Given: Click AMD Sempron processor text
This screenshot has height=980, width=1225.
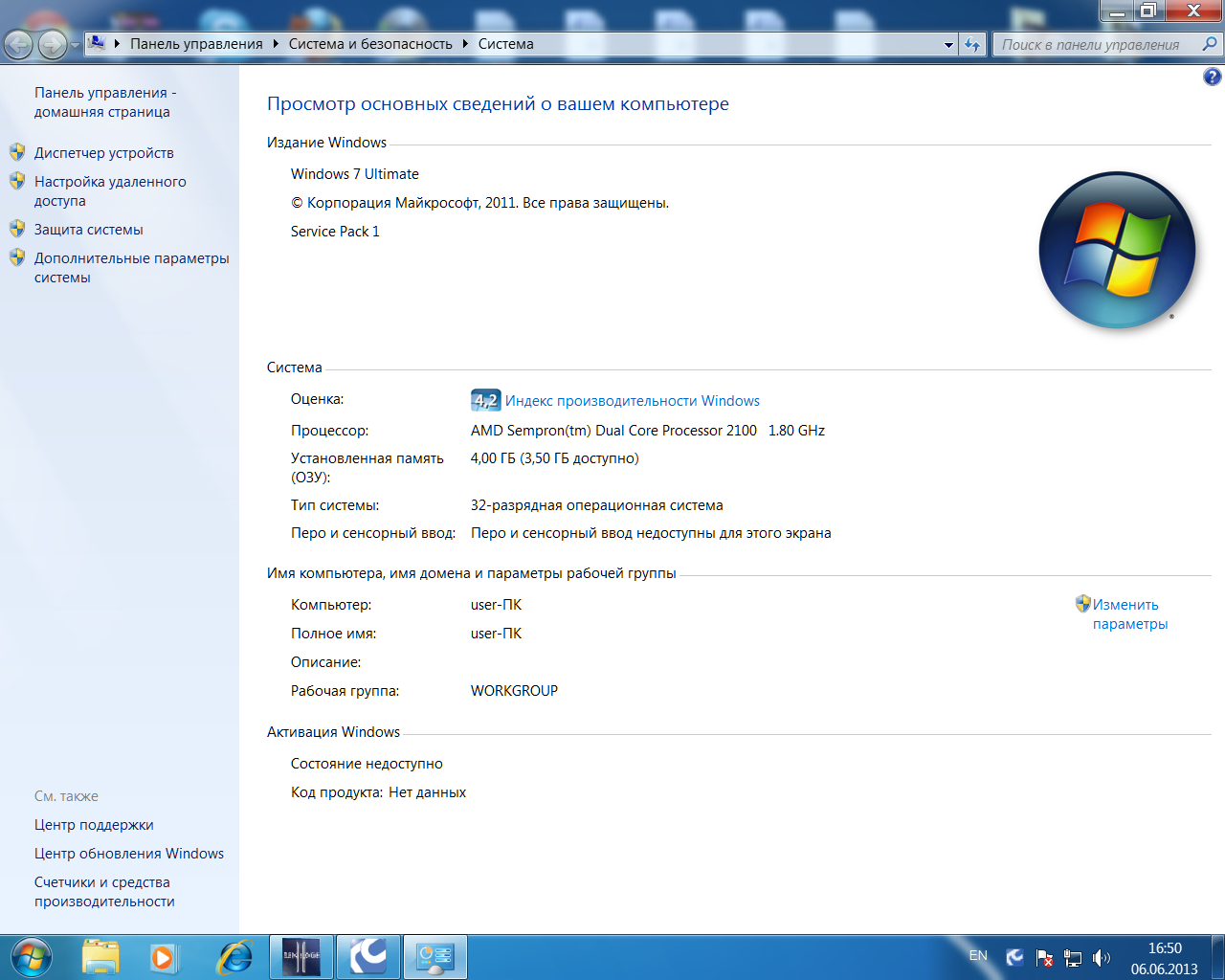Looking at the screenshot, I should point(648,431).
